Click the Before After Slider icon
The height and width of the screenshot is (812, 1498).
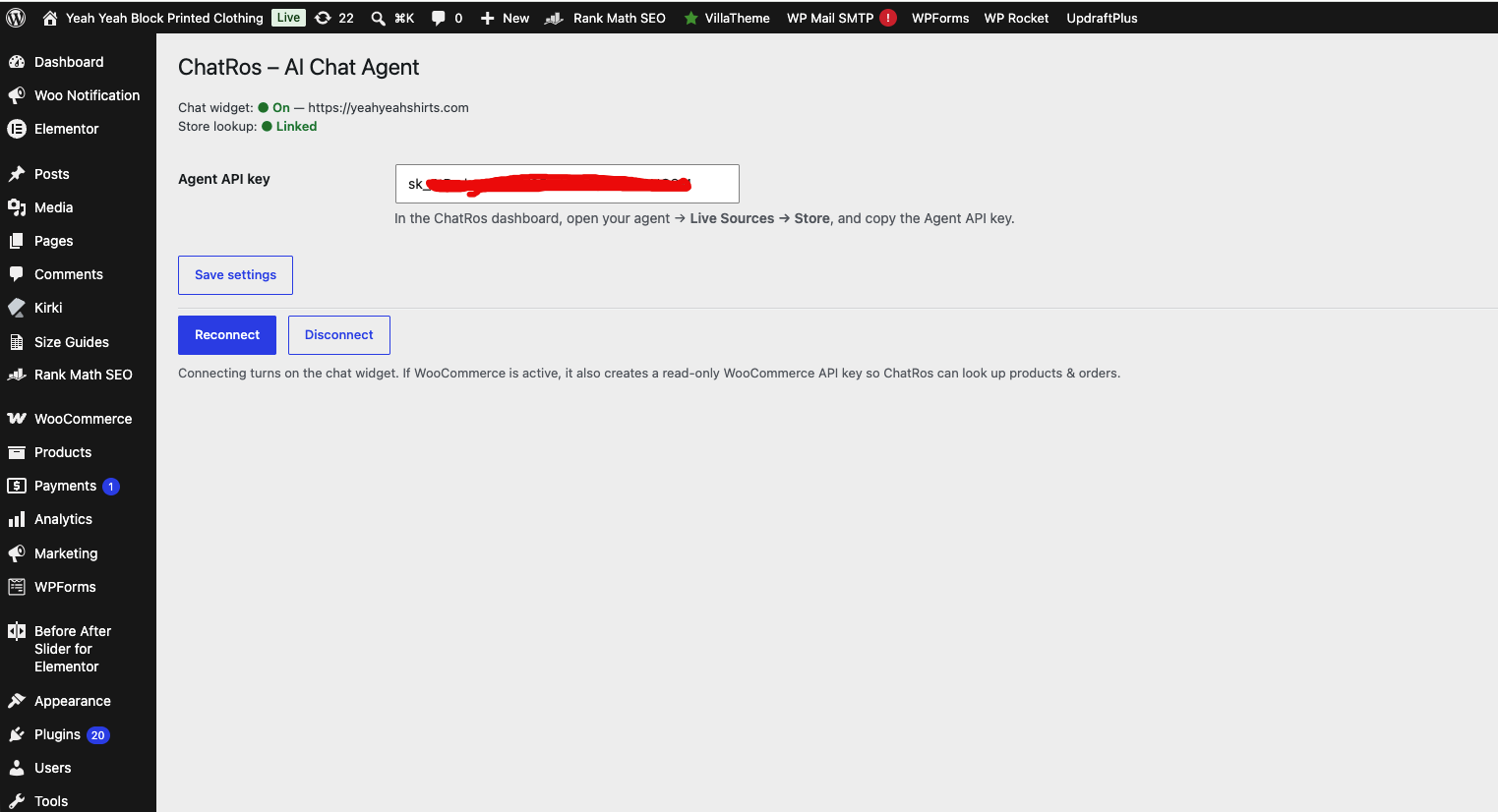point(17,631)
